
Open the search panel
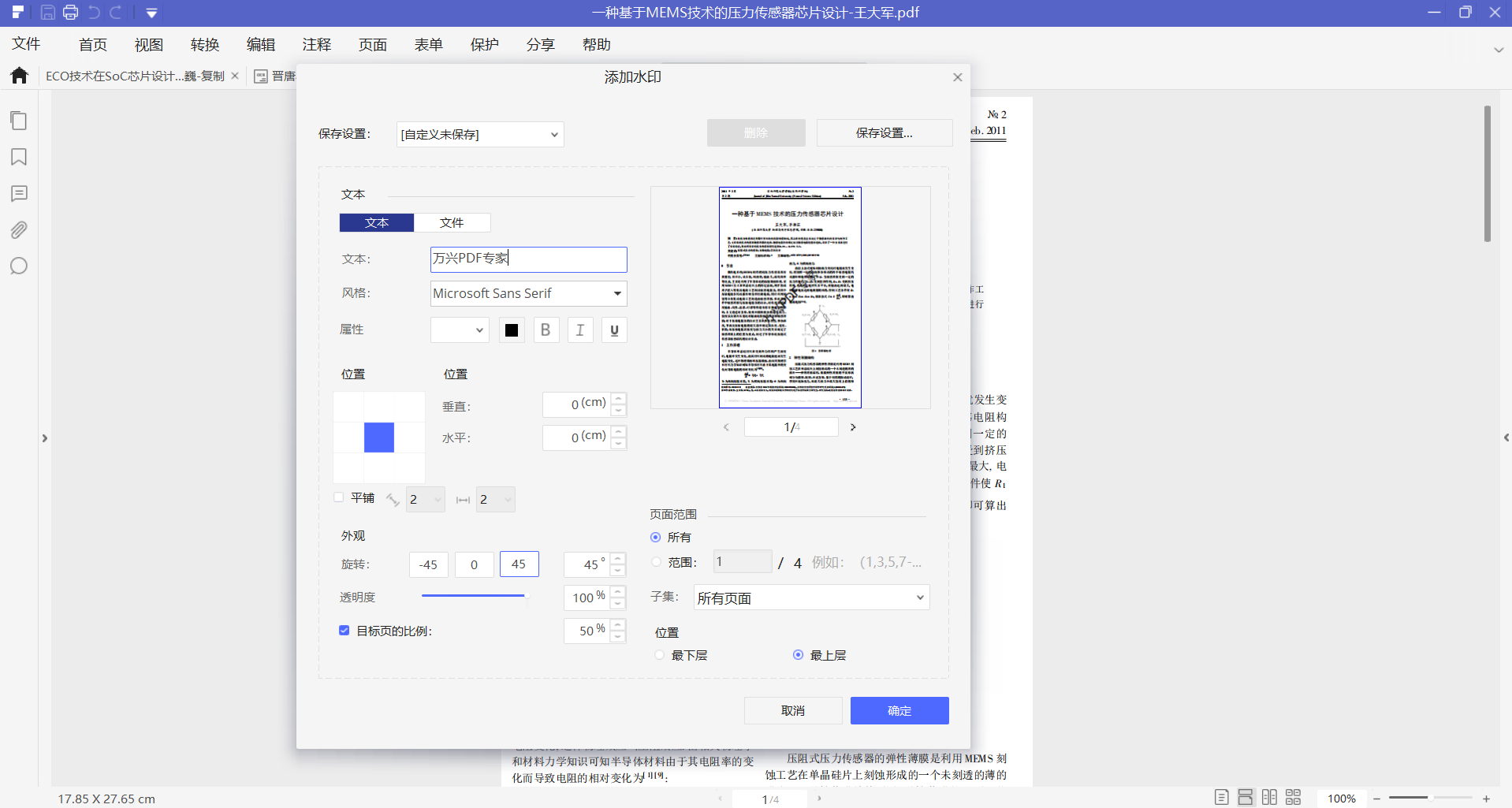pos(19,266)
